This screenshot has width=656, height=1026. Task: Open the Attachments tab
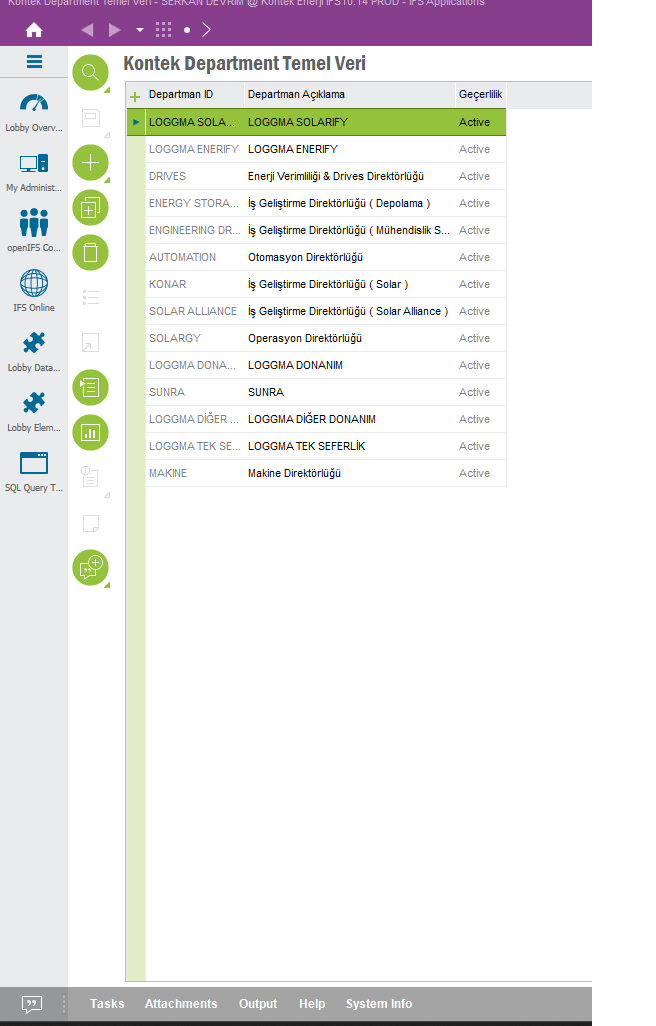(181, 1004)
